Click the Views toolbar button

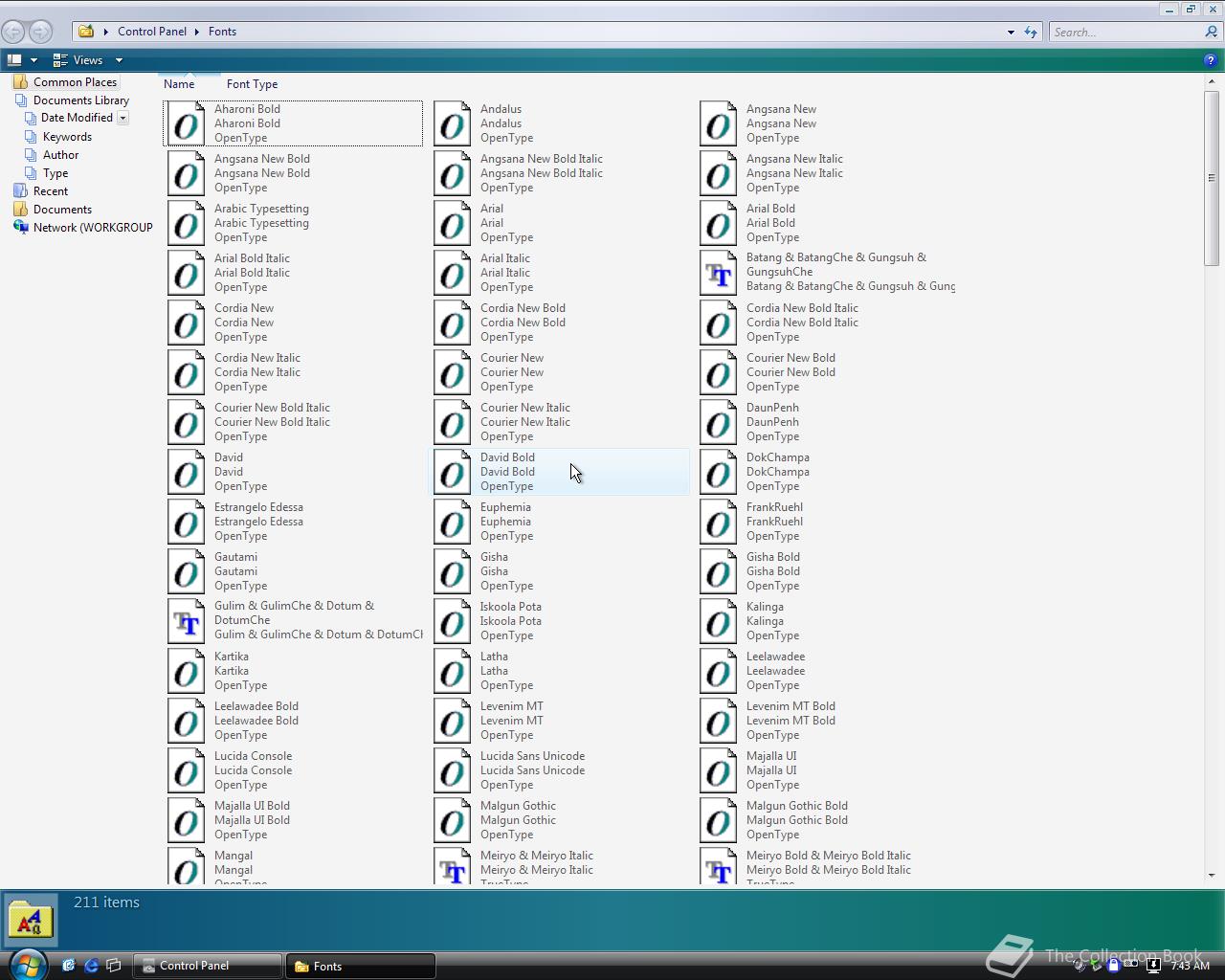[78, 60]
